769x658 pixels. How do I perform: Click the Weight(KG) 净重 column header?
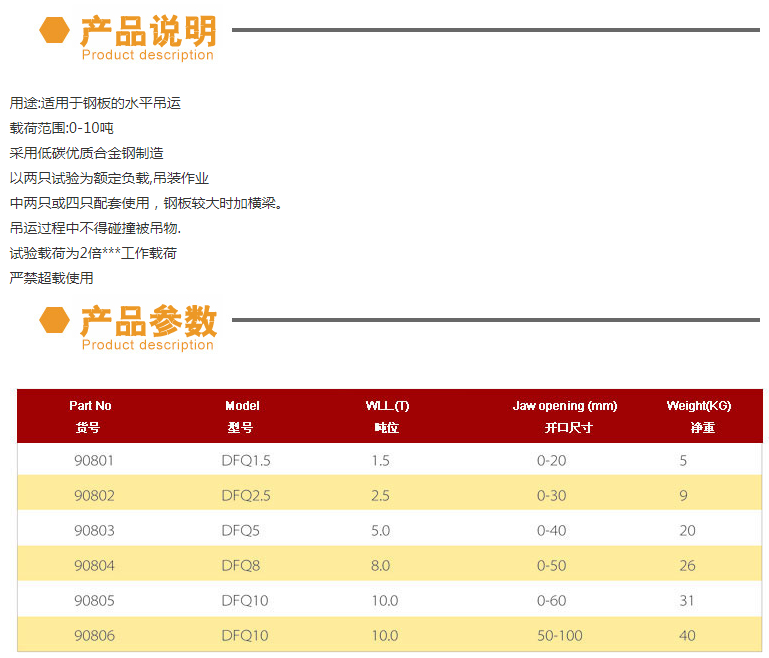click(x=699, y=416)
